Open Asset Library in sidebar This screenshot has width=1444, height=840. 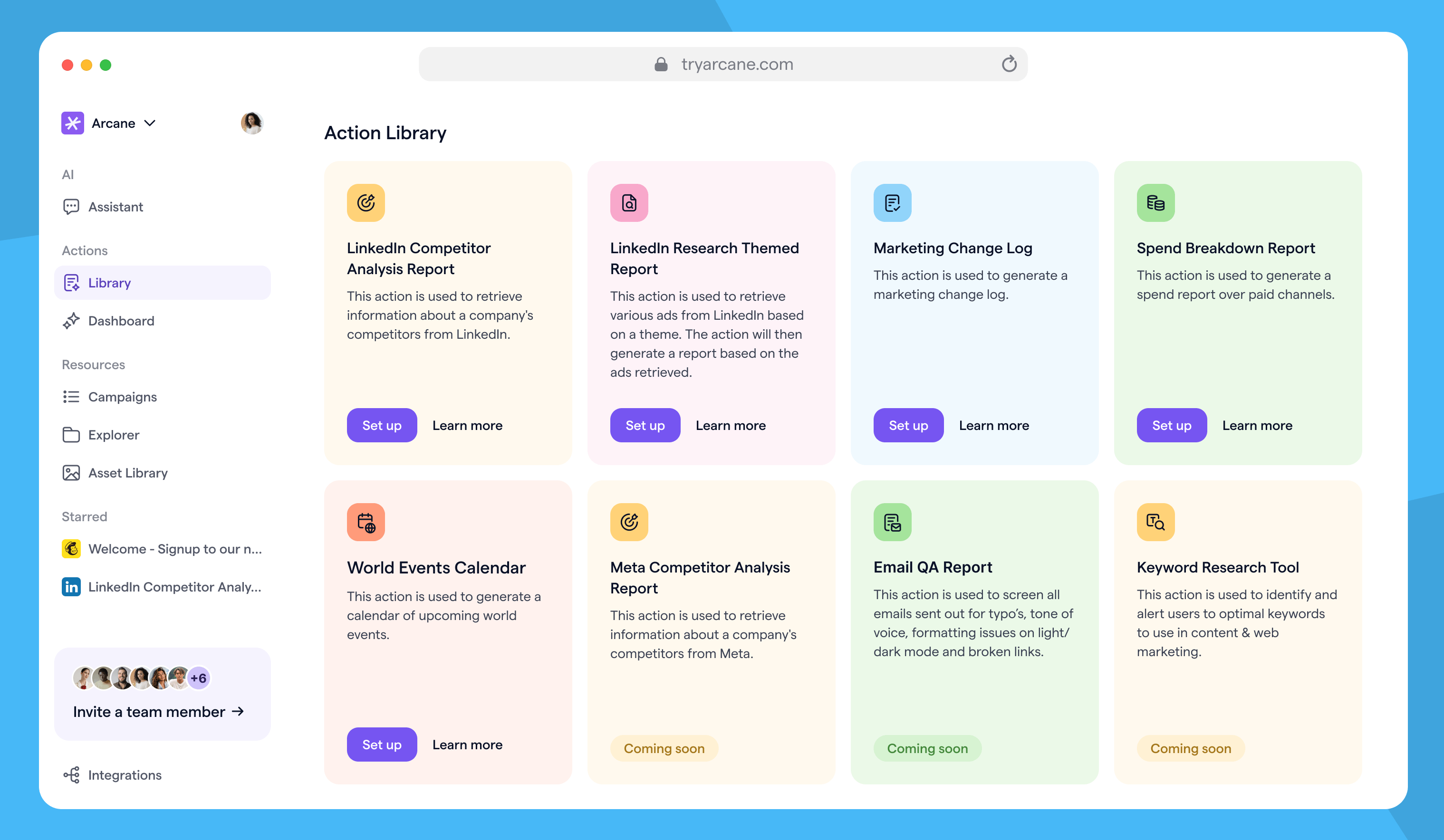127,473
